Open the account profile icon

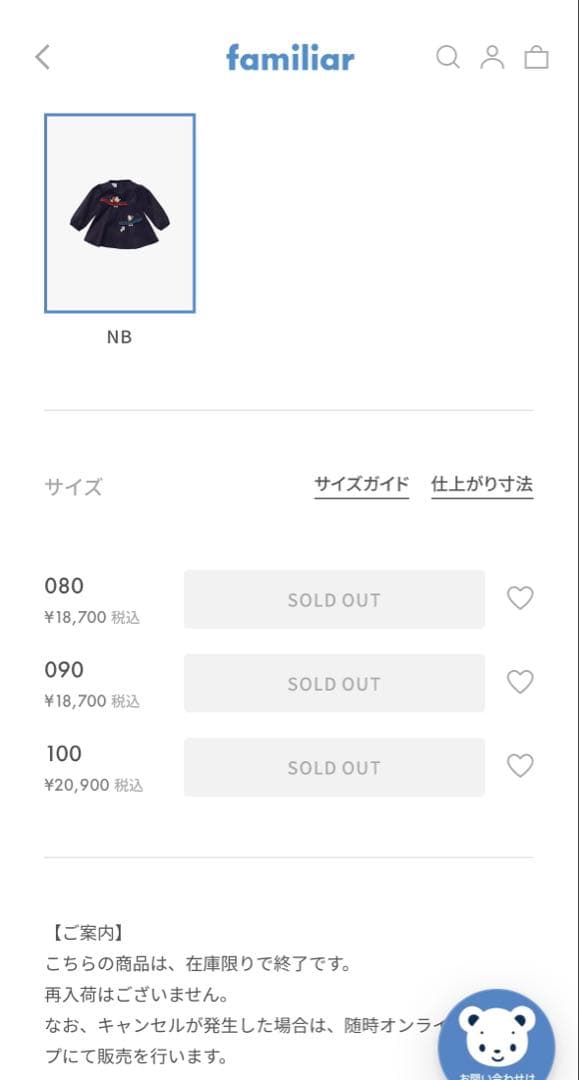point(491,58)
